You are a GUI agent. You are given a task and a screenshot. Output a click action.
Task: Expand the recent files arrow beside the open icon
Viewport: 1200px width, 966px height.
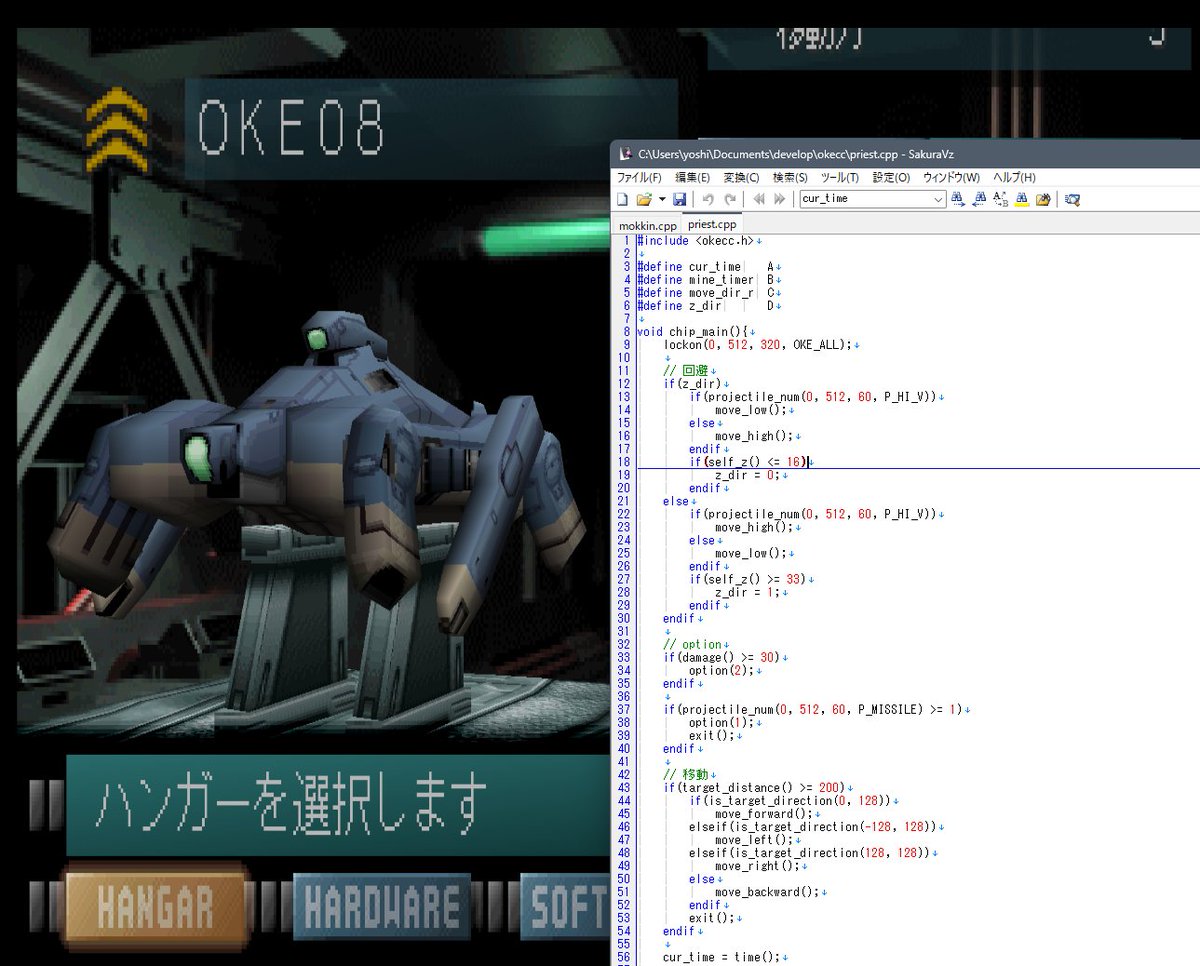click(x=661, y=199)
